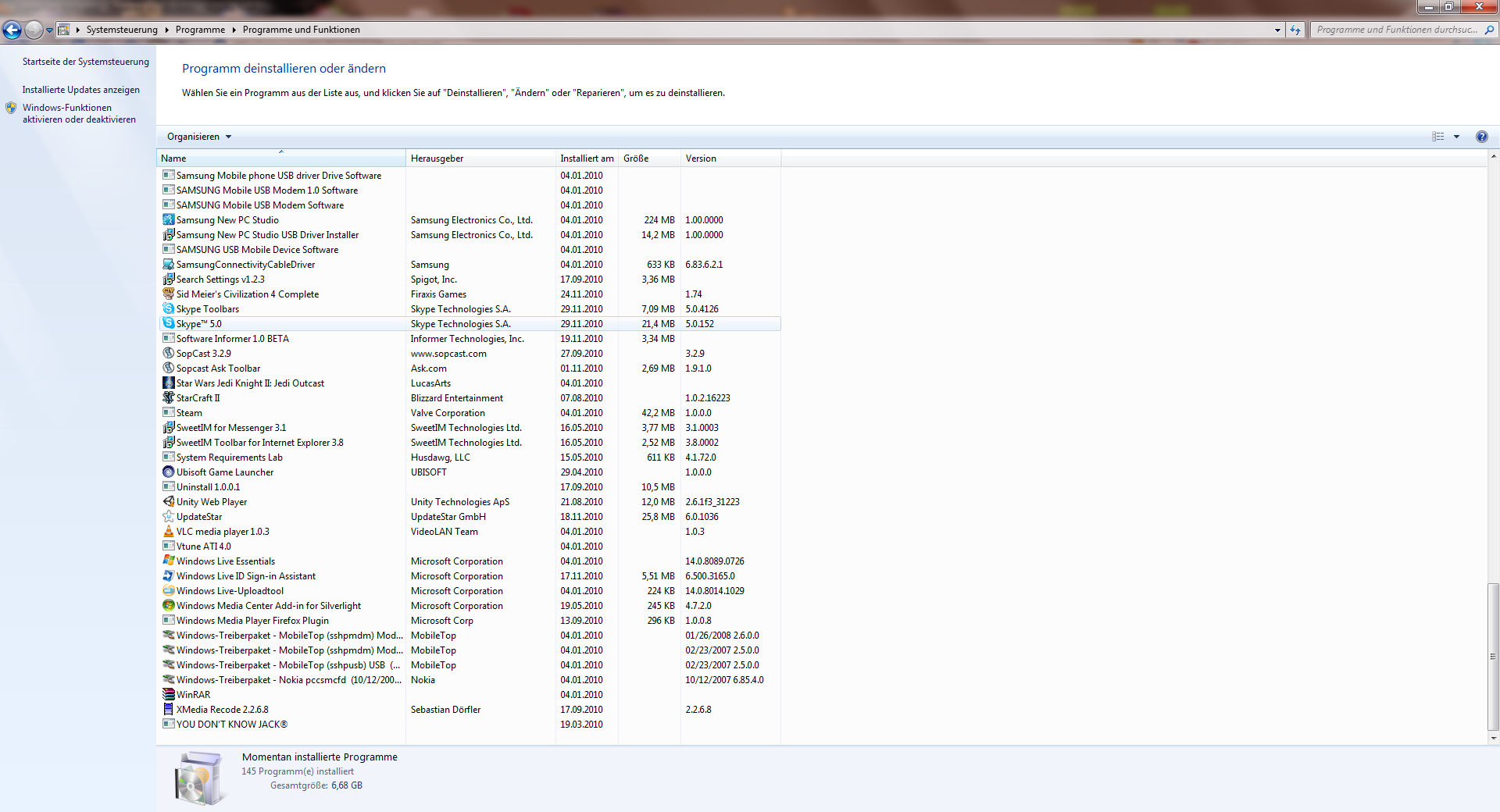Screen dimensions: 1500x812
Task: Expand the Programme breadcrumb arrow
Action: tap(234, 30)
